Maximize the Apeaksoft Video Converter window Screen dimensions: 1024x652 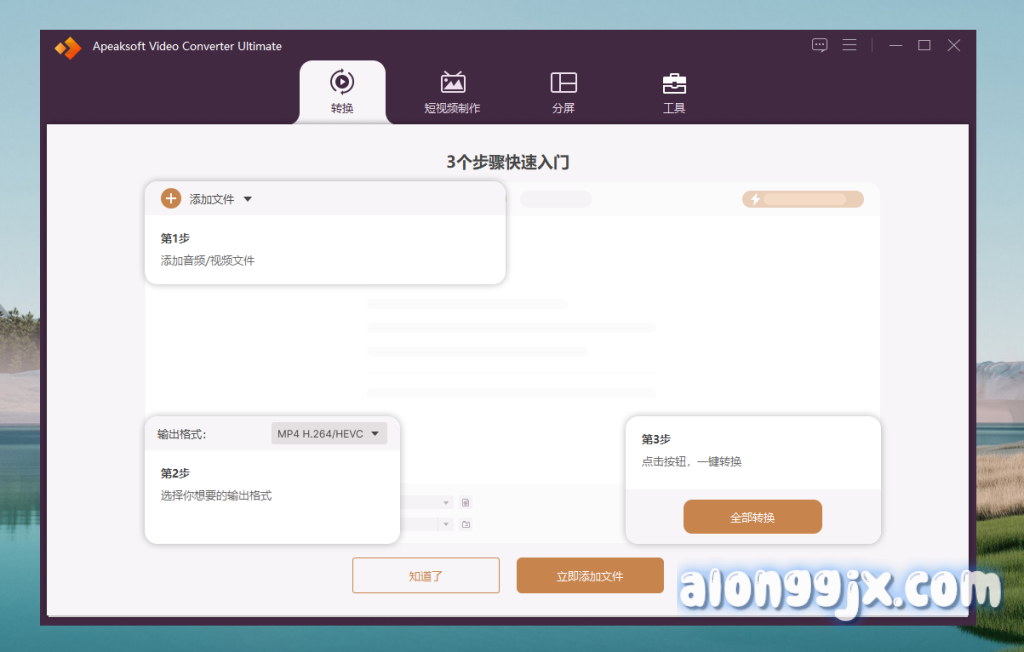coord(924,45)
